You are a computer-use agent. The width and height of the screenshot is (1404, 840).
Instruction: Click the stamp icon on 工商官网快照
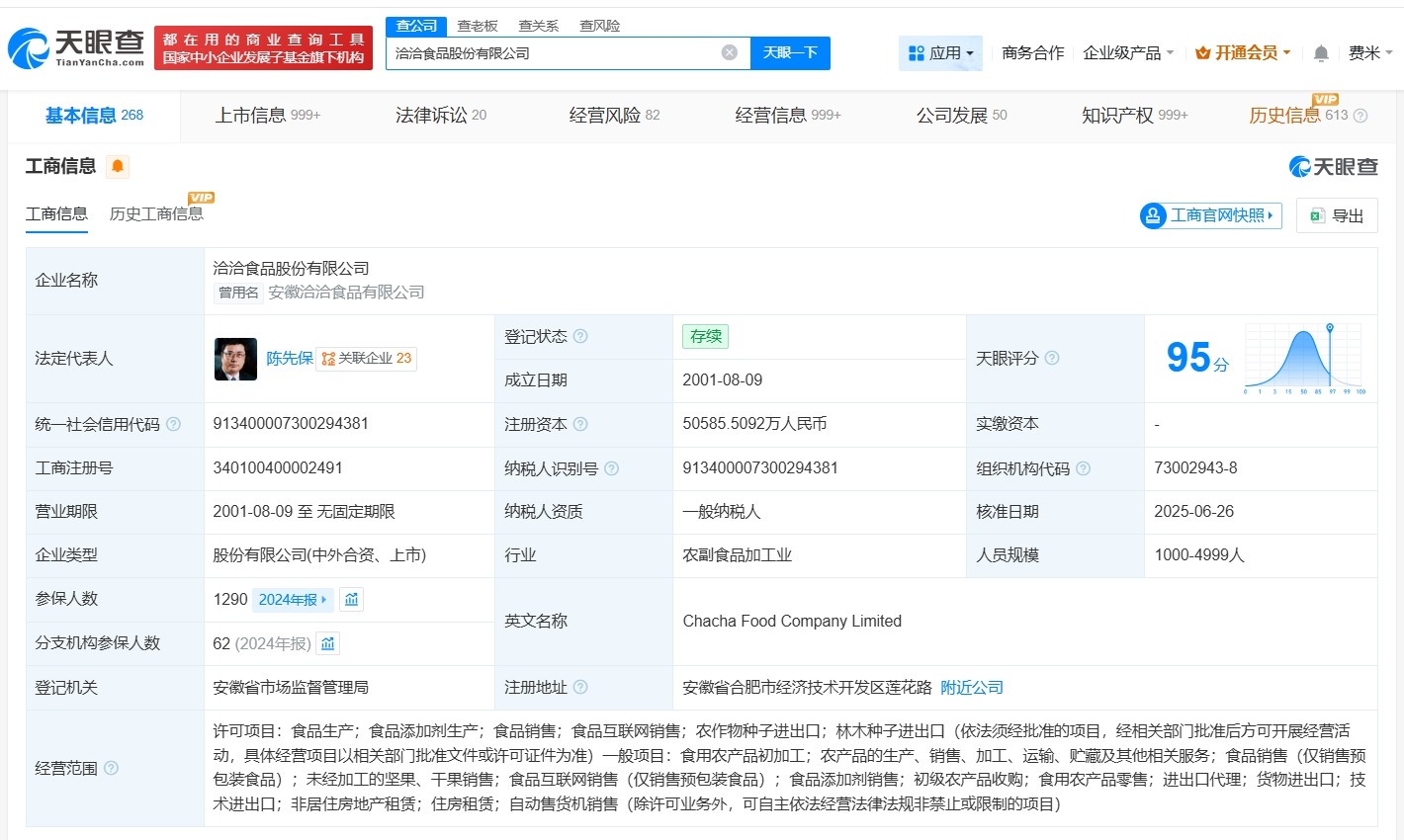point(1152,215)
